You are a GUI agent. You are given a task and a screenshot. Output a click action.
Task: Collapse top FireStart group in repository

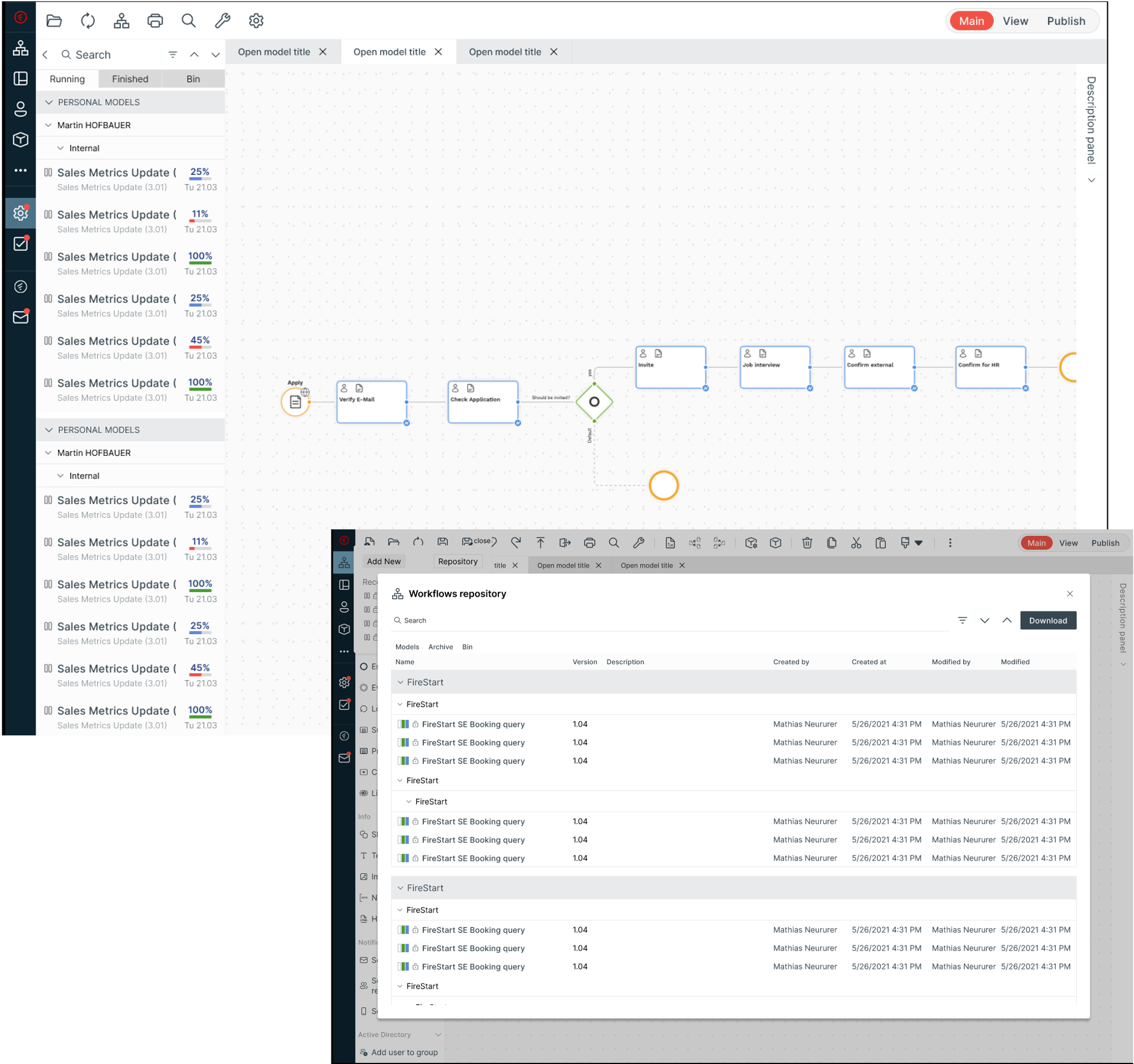401,682
